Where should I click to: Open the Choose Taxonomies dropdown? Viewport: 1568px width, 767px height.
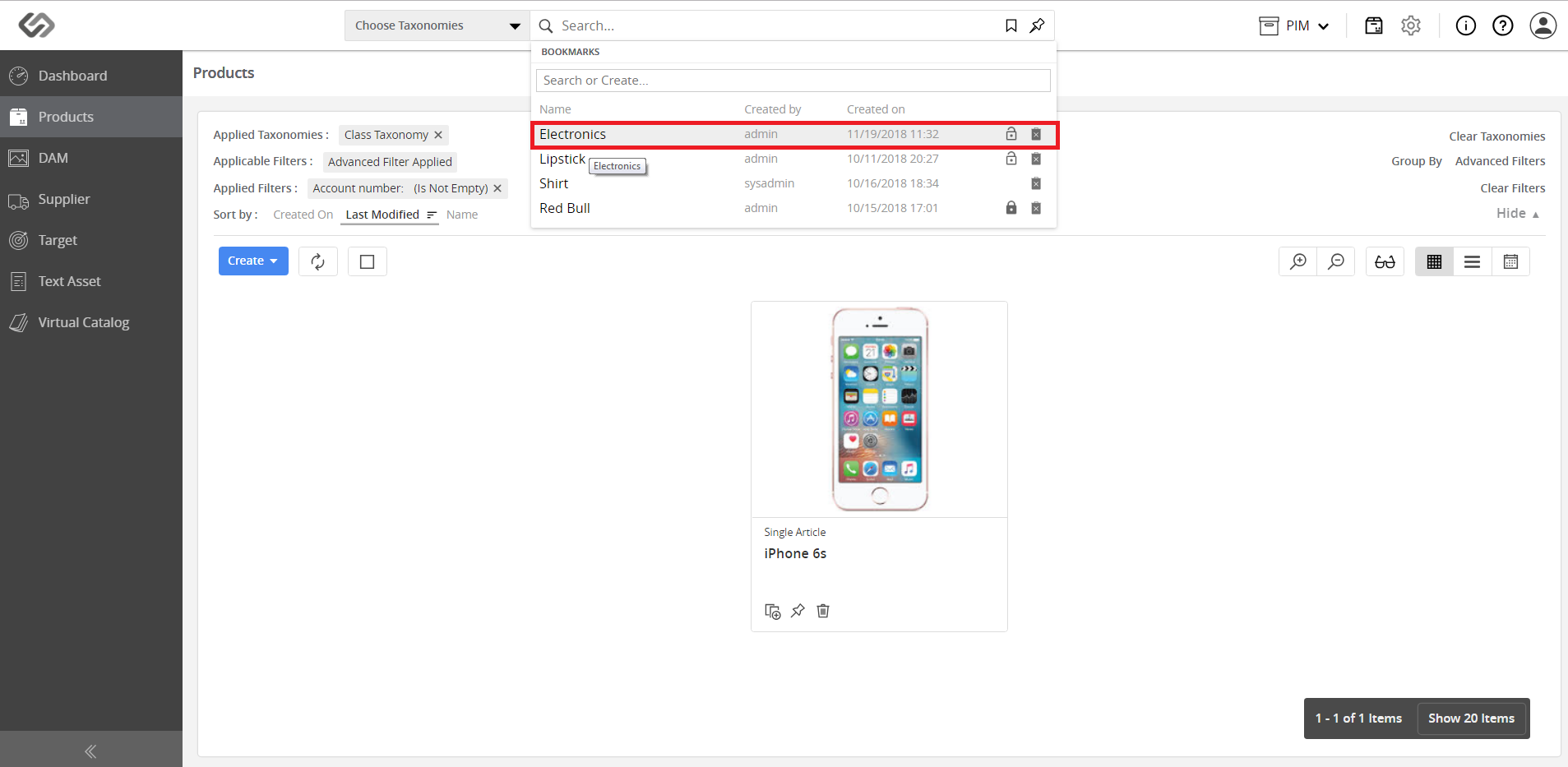tap(437, 25)
